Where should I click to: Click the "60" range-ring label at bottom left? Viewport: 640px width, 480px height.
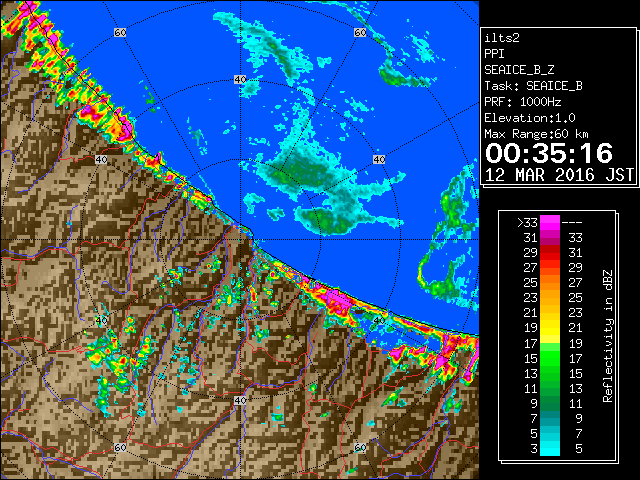[x=120, y=447]
